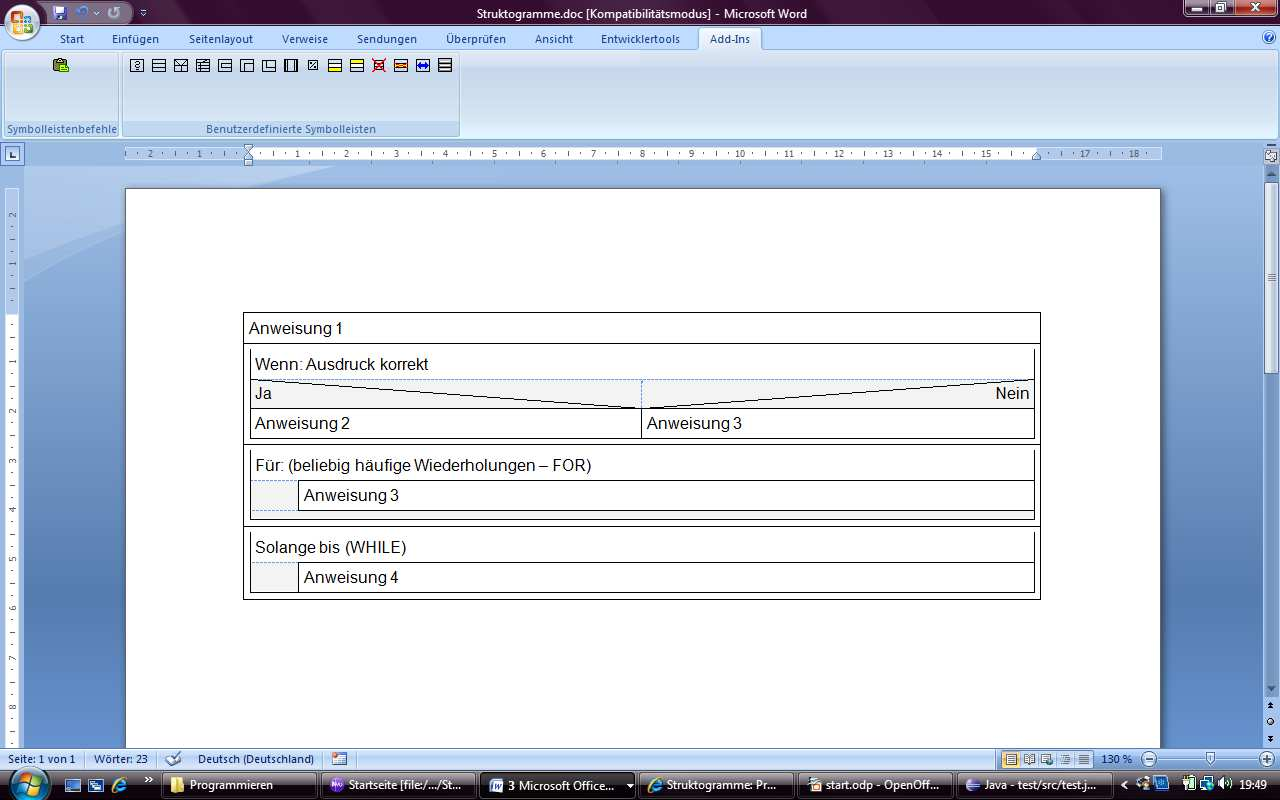Save document via quick access toolbar
Image resolution: width=1280 pixels, height=800 pixels.
coord(60,13)
